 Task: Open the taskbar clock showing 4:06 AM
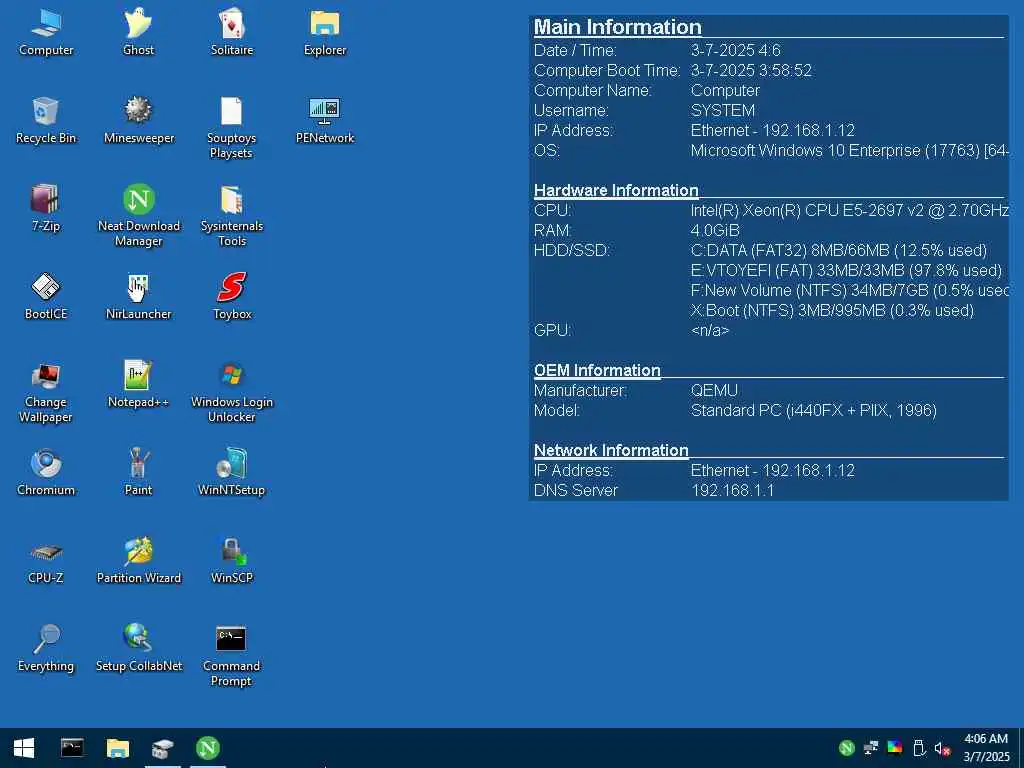click(x=986, y=748)
